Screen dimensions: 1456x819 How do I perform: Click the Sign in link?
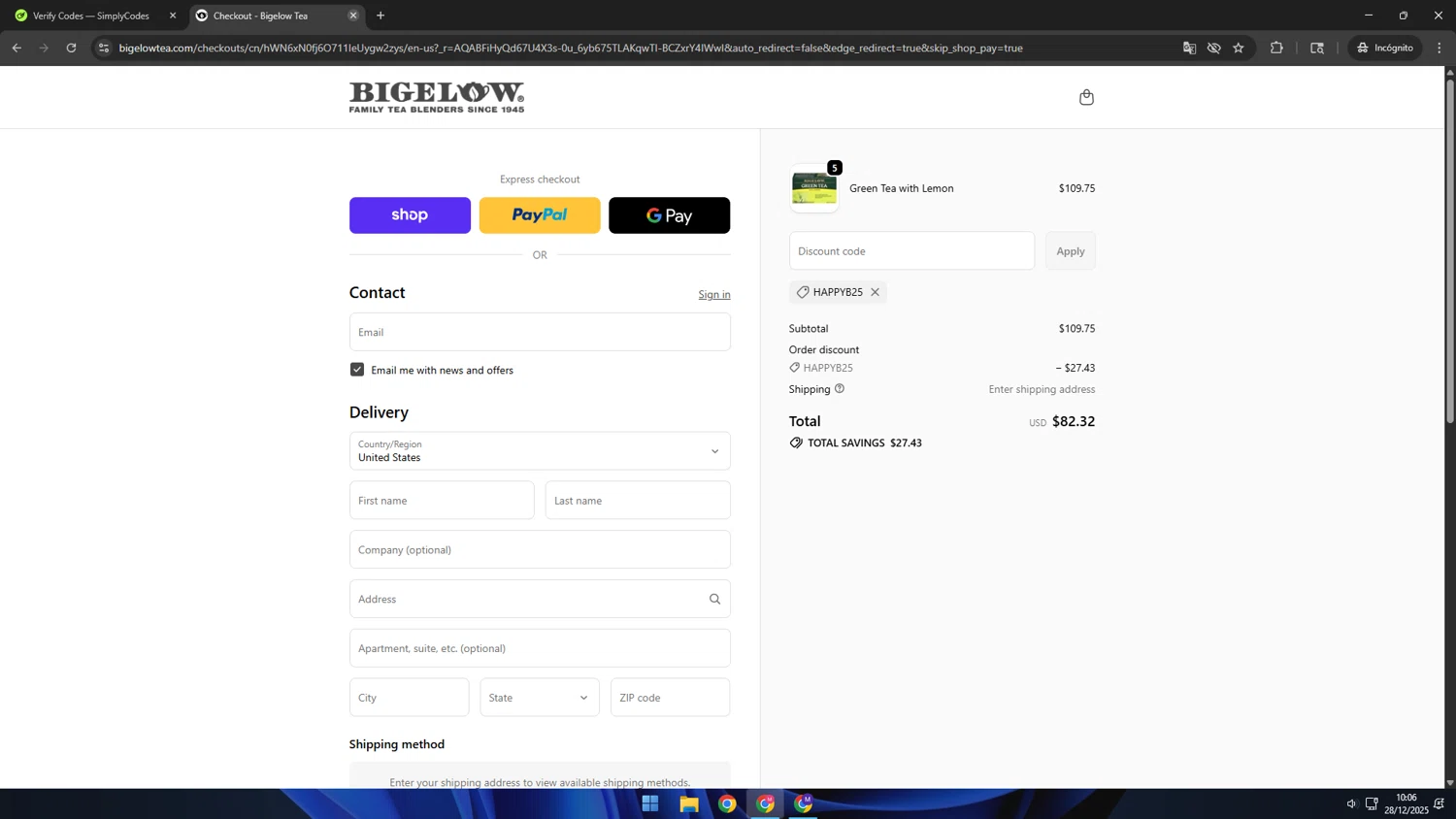[714, 295]
